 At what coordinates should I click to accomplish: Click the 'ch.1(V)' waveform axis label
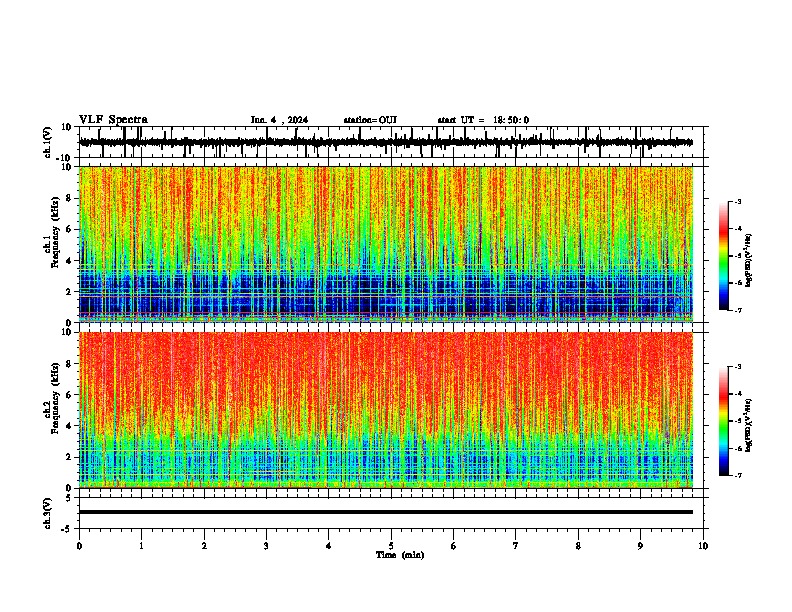(48, 142)
